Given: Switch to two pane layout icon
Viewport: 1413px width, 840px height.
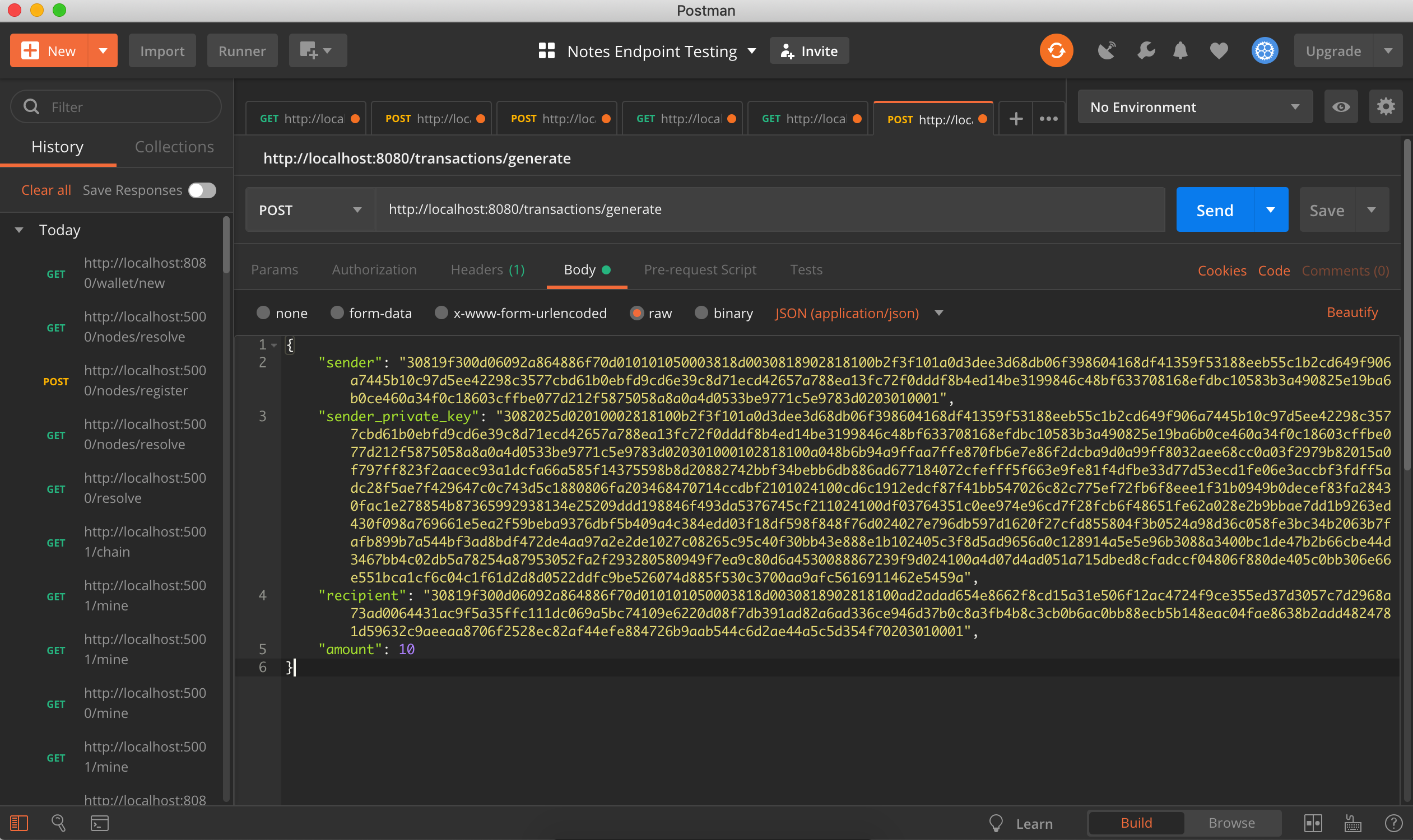Looking at the screenshot, I should click(1313, 823).
